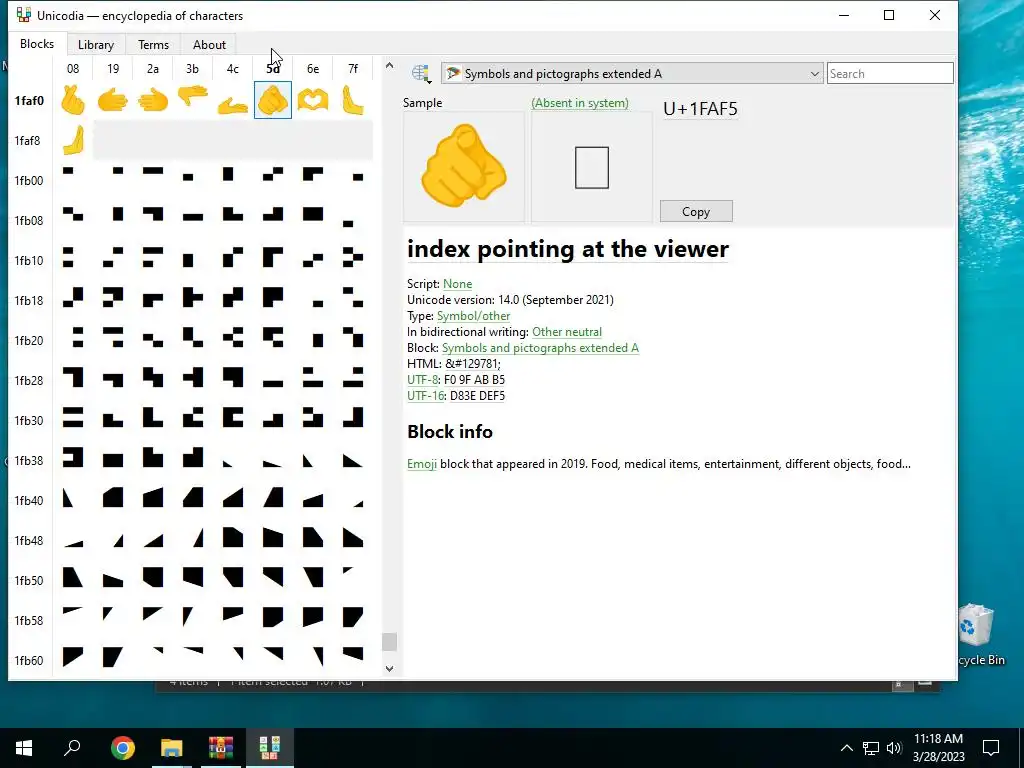Click the globe icon beside block dropdown

point(421,74)
